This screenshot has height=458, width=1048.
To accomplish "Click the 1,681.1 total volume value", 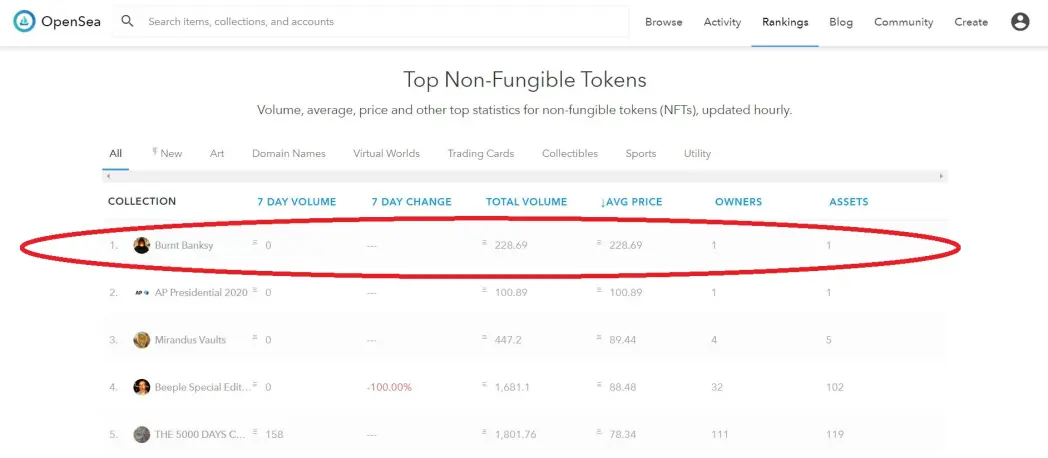I will [512, 387].
